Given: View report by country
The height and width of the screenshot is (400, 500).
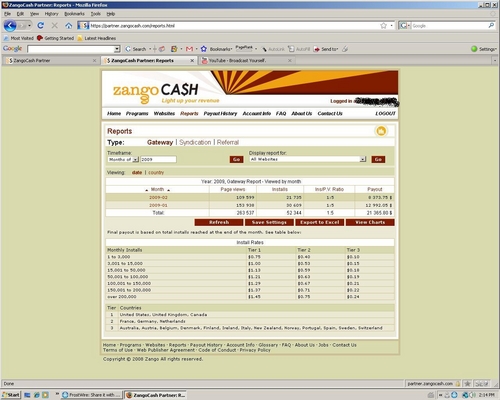Looking at the screenshot, I should point(156,173).
